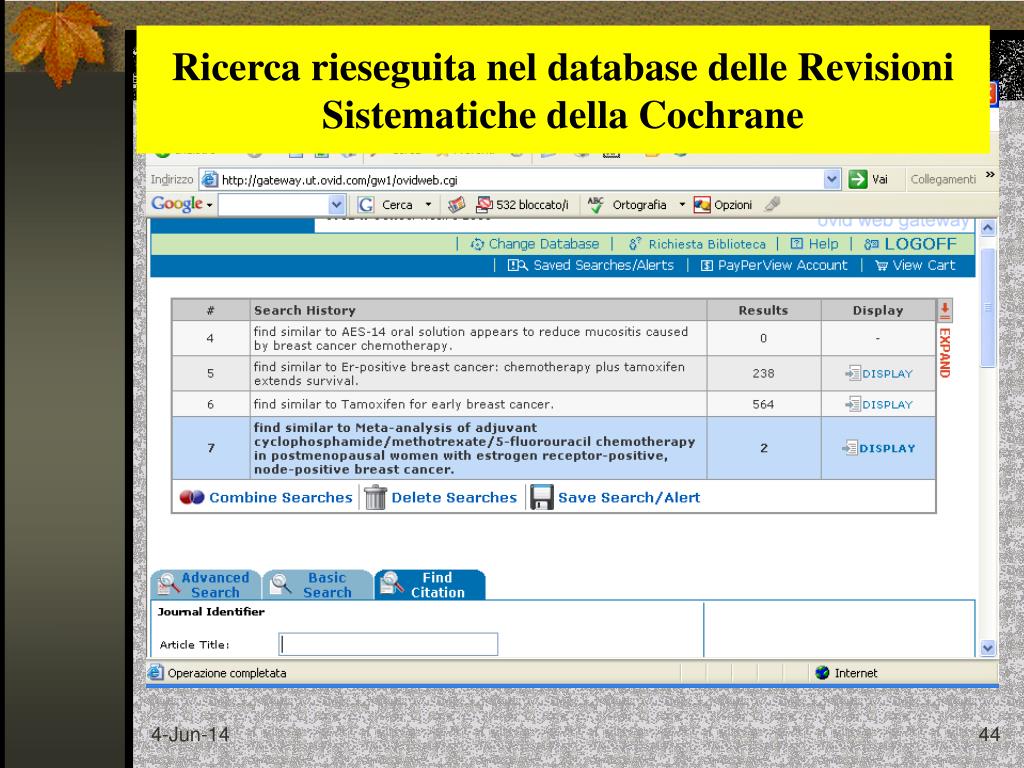The height and width of the screenshot is (768, 1024).
Task: Click the page scrollbar down arrow
Action: click(x=988, y=648)
